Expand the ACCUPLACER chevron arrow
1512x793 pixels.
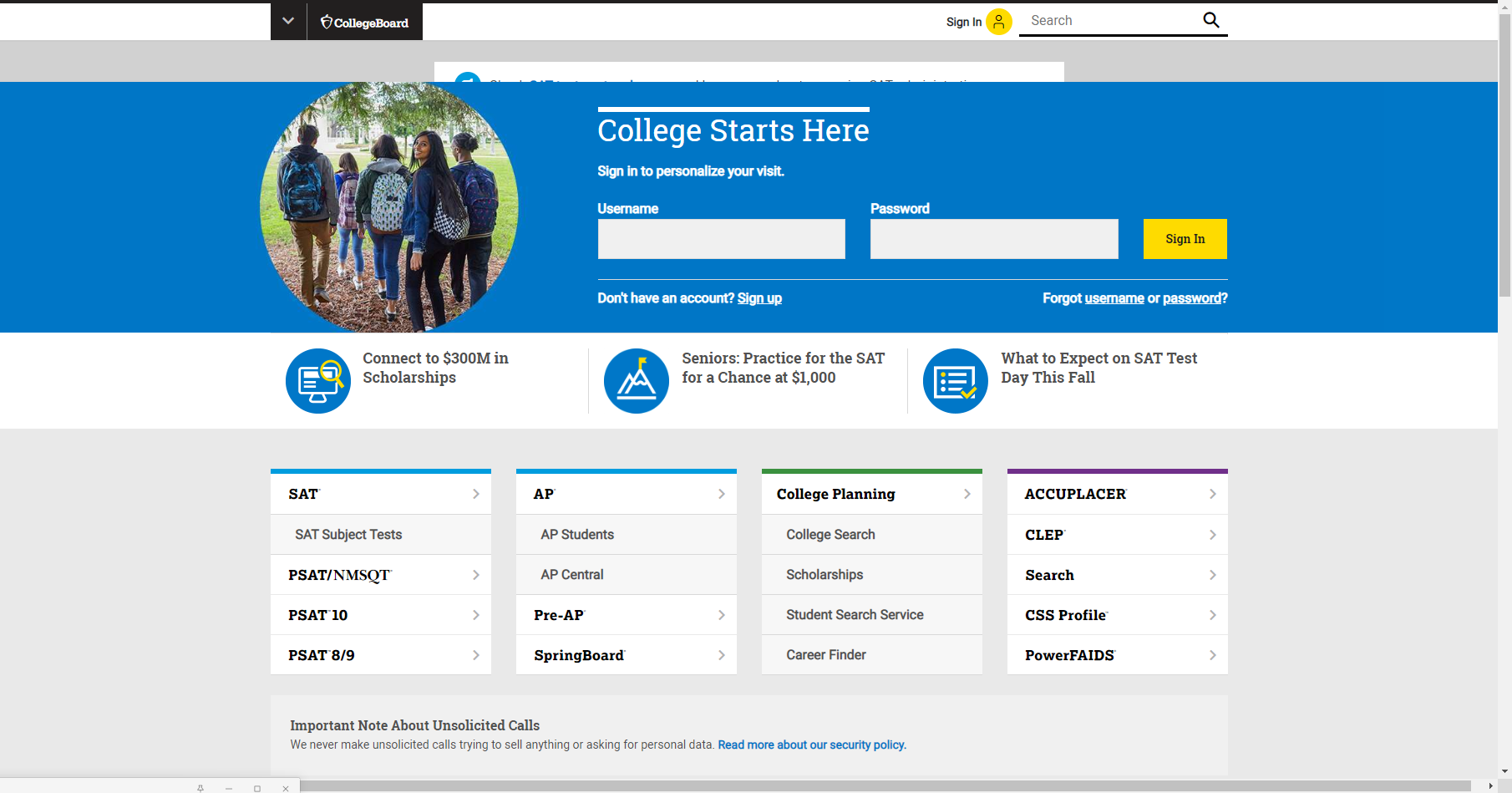click(x=1212, y=494)
